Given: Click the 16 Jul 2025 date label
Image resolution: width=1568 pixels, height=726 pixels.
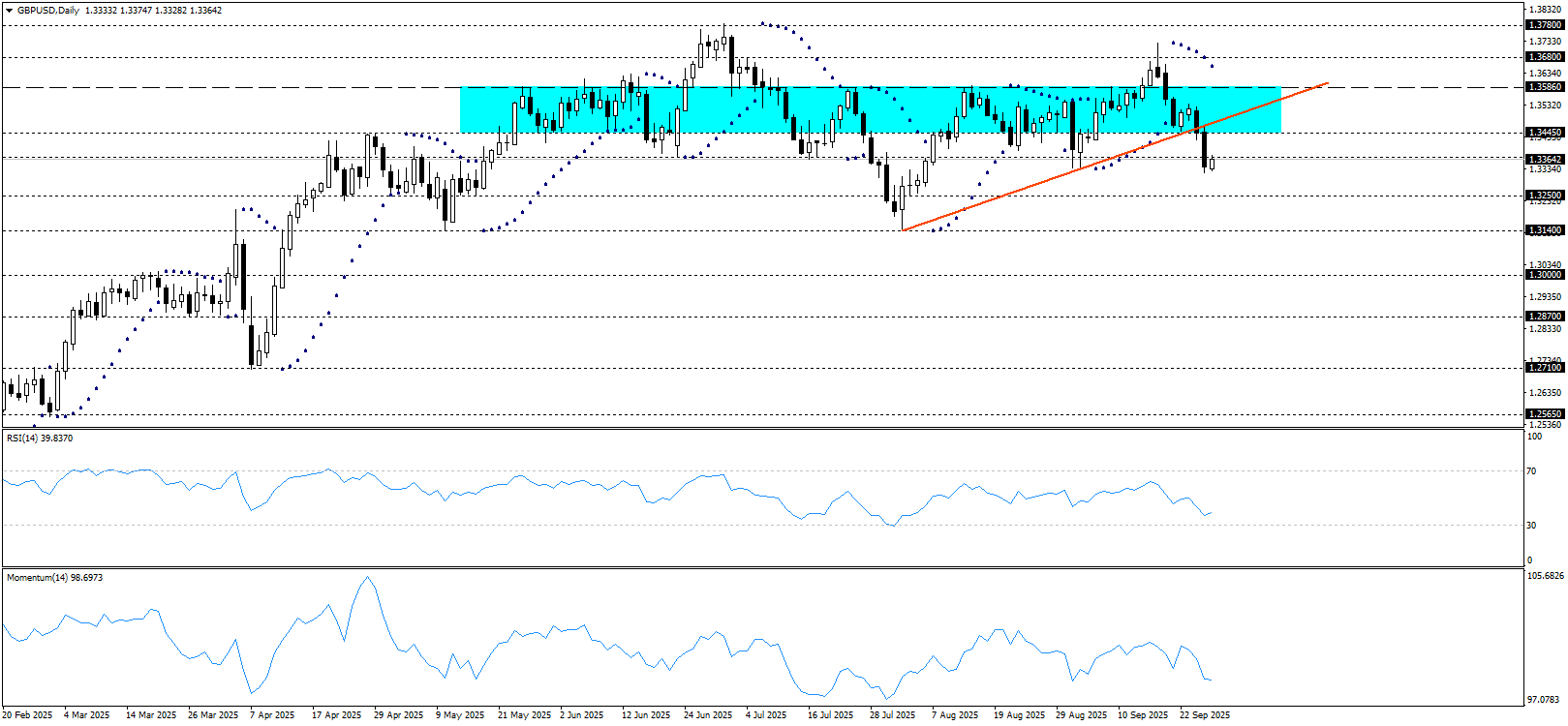Looking at the screenshot, I should coord(831,715).
